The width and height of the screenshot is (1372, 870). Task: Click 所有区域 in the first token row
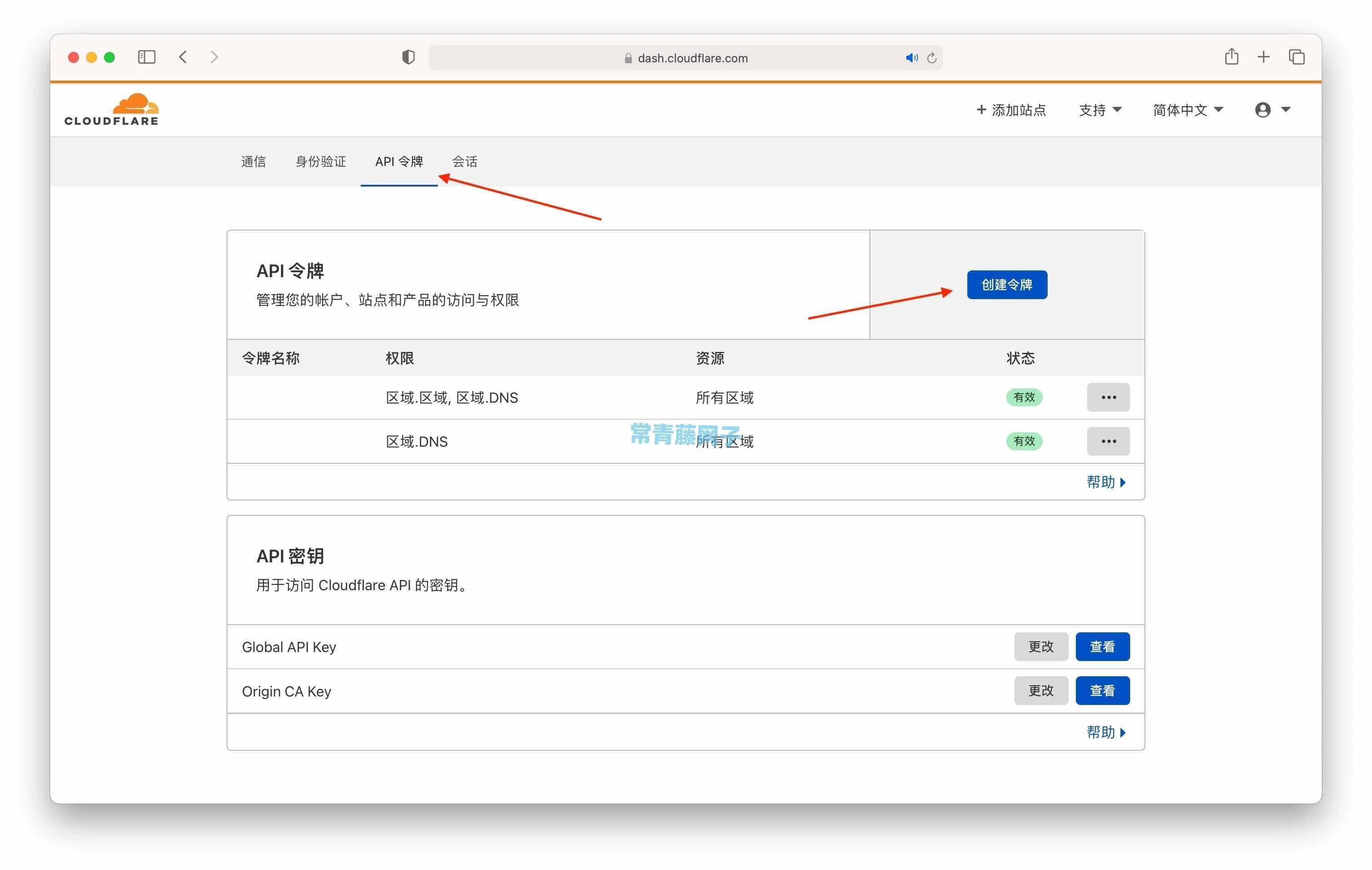[x=725, y=397]
